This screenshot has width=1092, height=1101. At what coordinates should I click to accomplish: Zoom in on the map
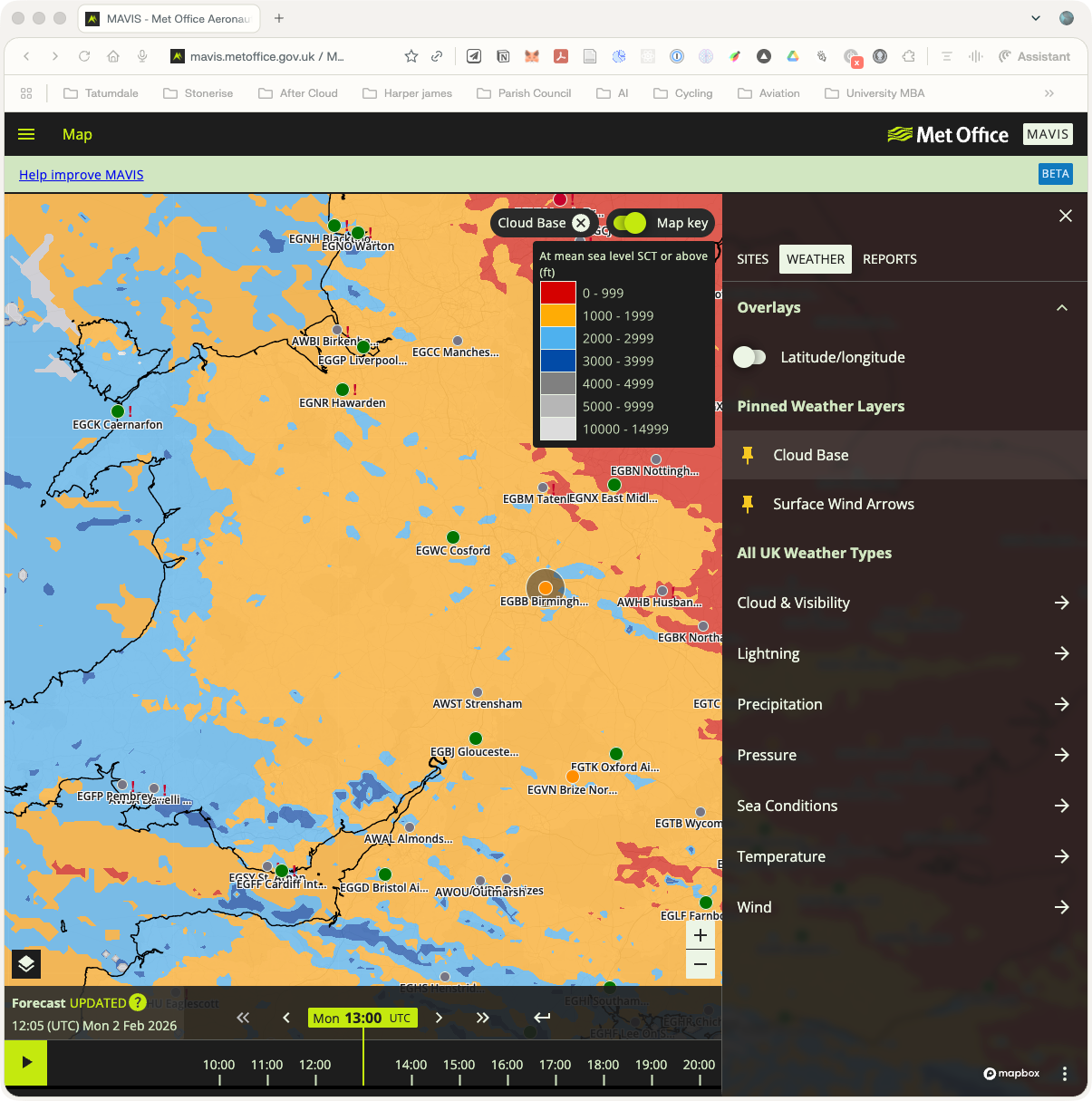tap(701, 935)
